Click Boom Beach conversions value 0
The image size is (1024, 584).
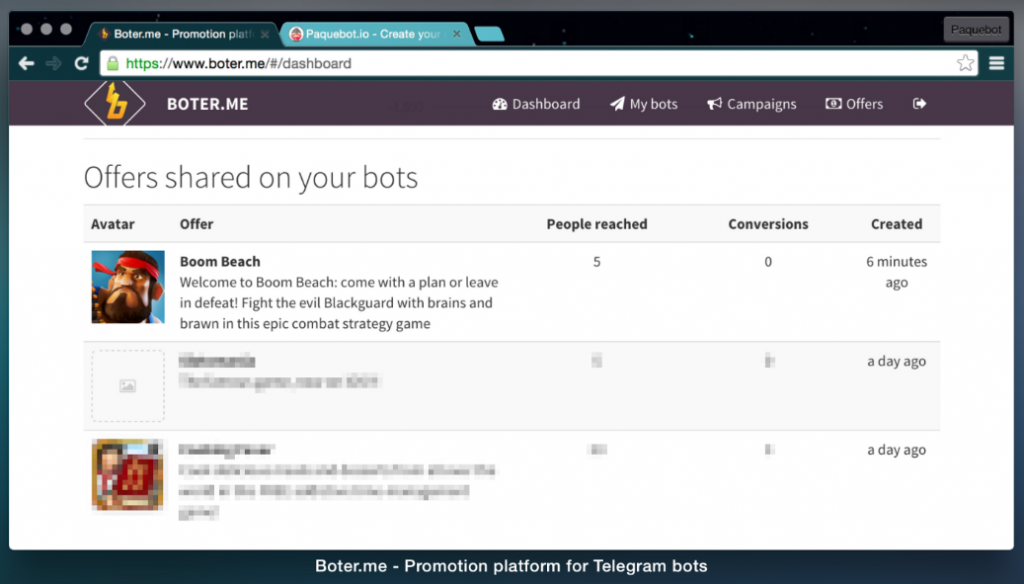768,261
